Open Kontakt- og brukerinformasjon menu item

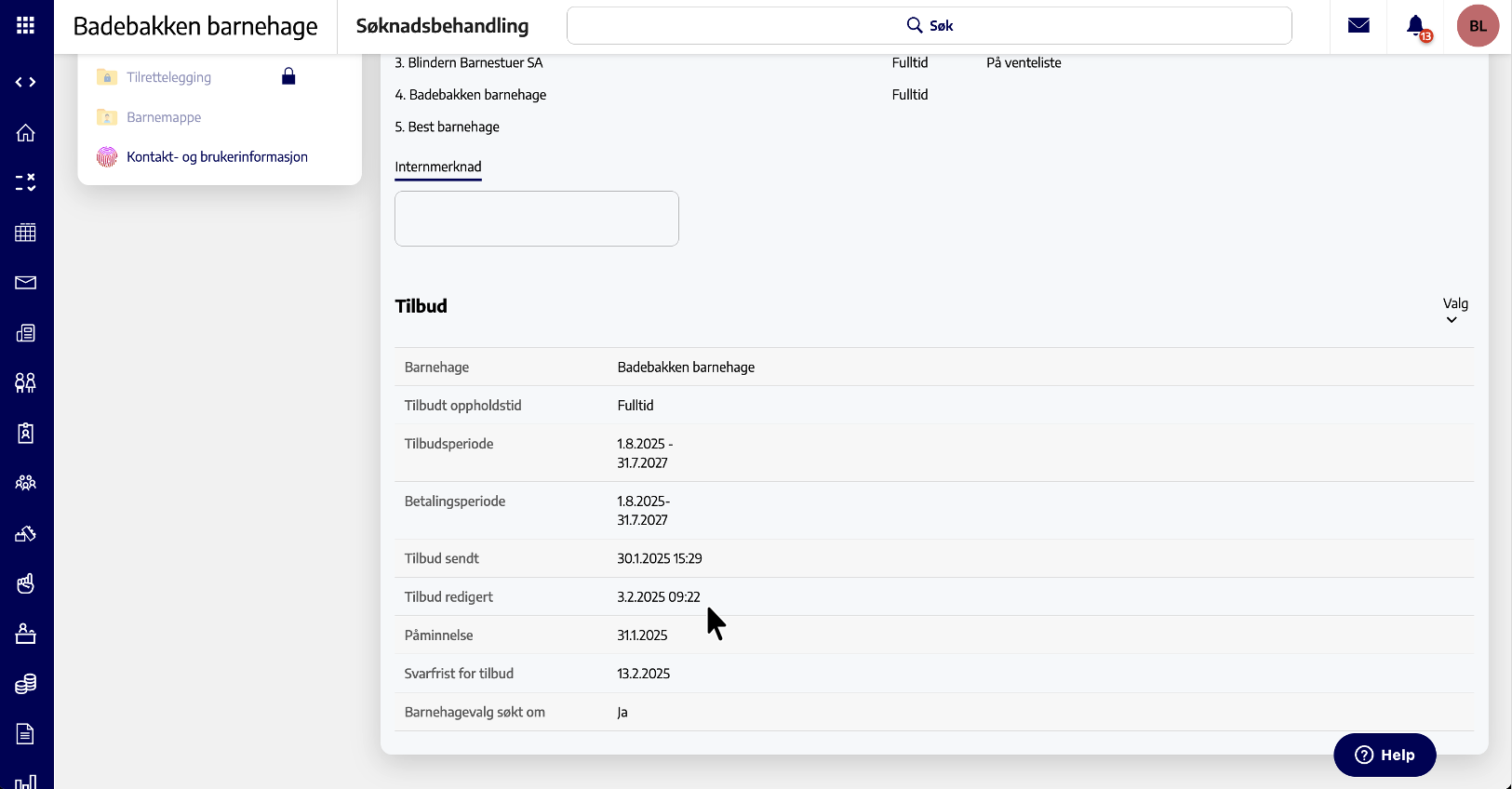tap(217, 157)
